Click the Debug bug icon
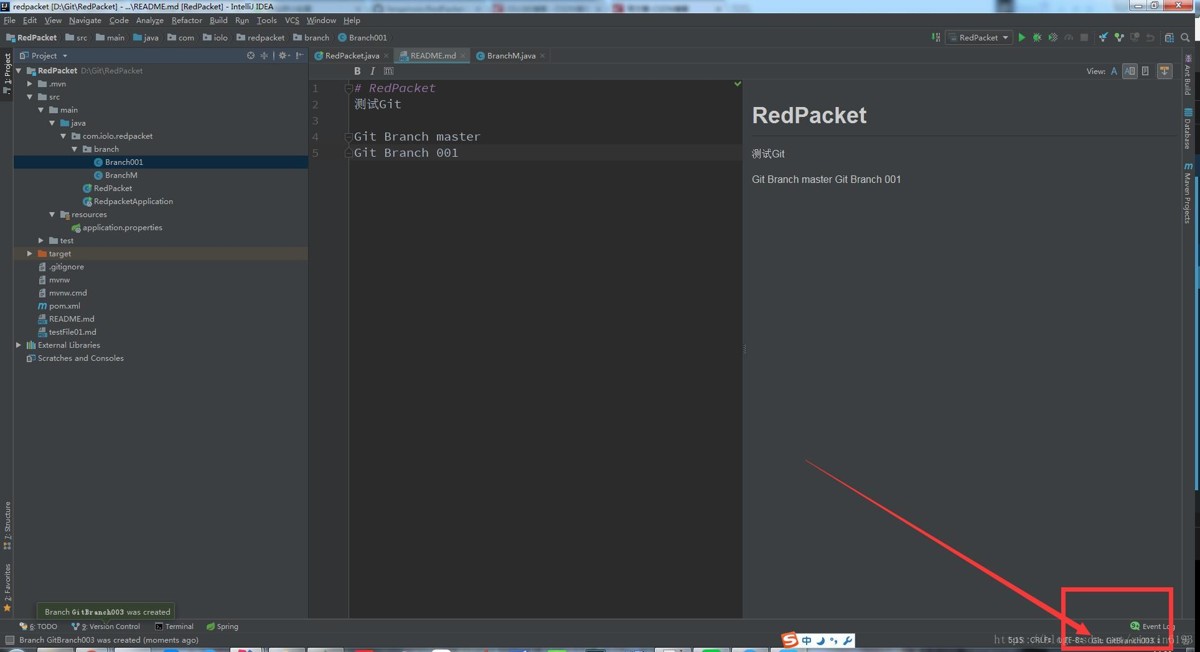 (x=1037, y=38)
